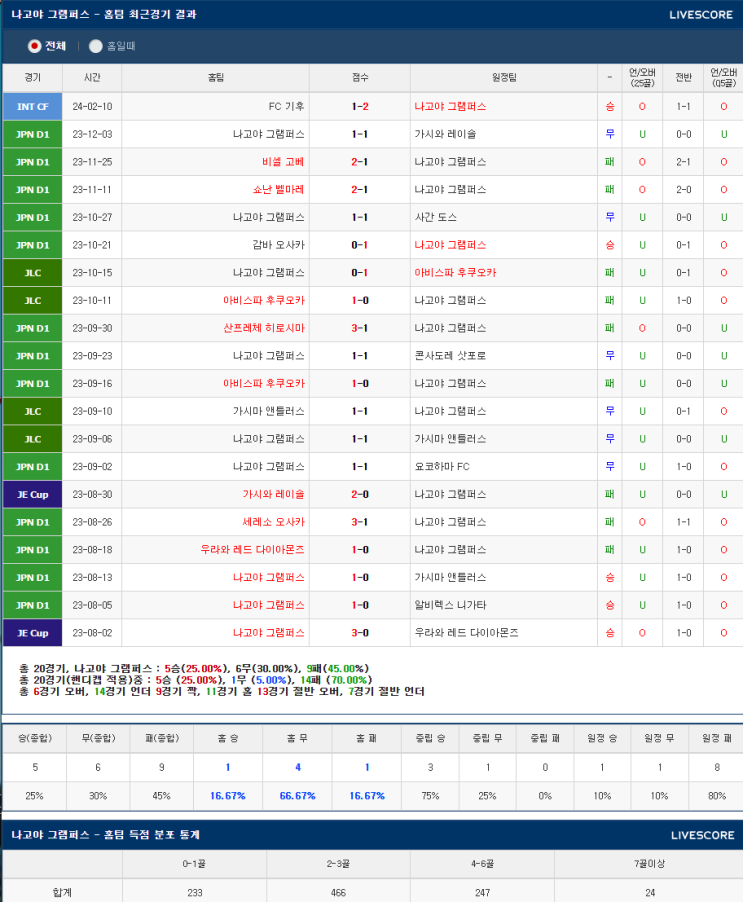The width and height of the screenshot is (743, 902).
Task: Click the 홈 승 summary header
Action: tap(228, 738)
